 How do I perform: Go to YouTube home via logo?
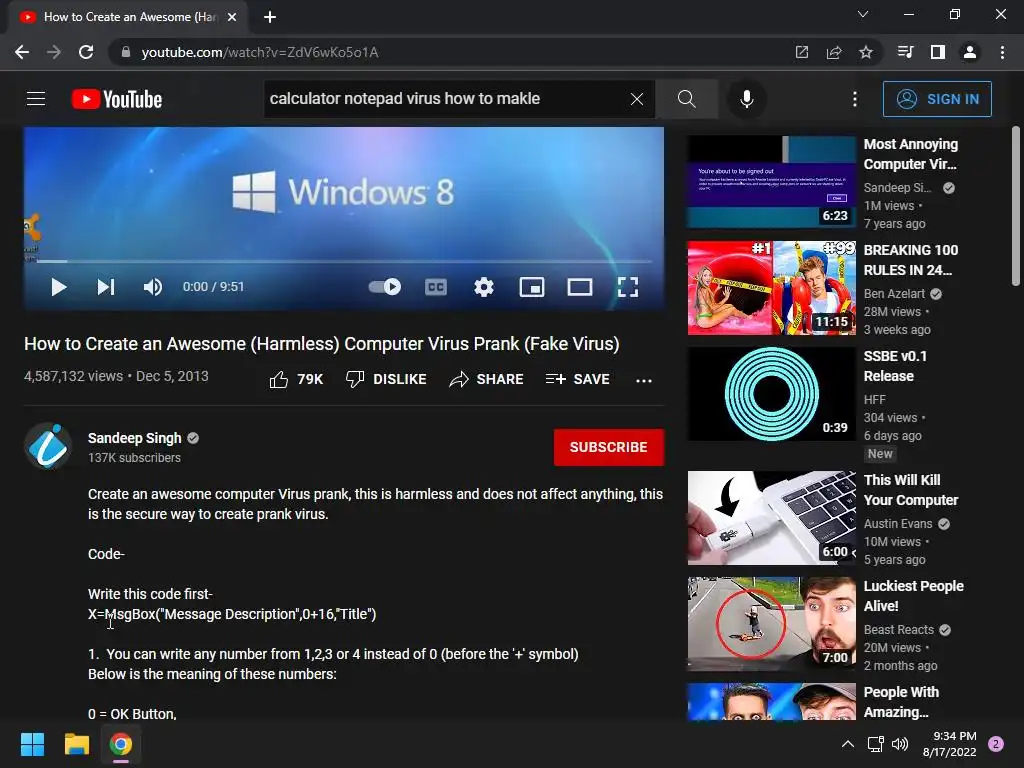[117, 99]
